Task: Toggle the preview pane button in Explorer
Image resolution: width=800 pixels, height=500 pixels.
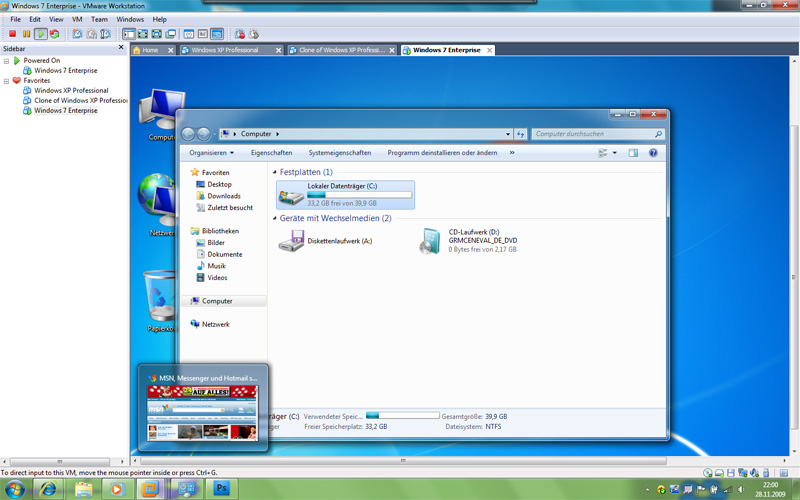Action: coord(633,153)
